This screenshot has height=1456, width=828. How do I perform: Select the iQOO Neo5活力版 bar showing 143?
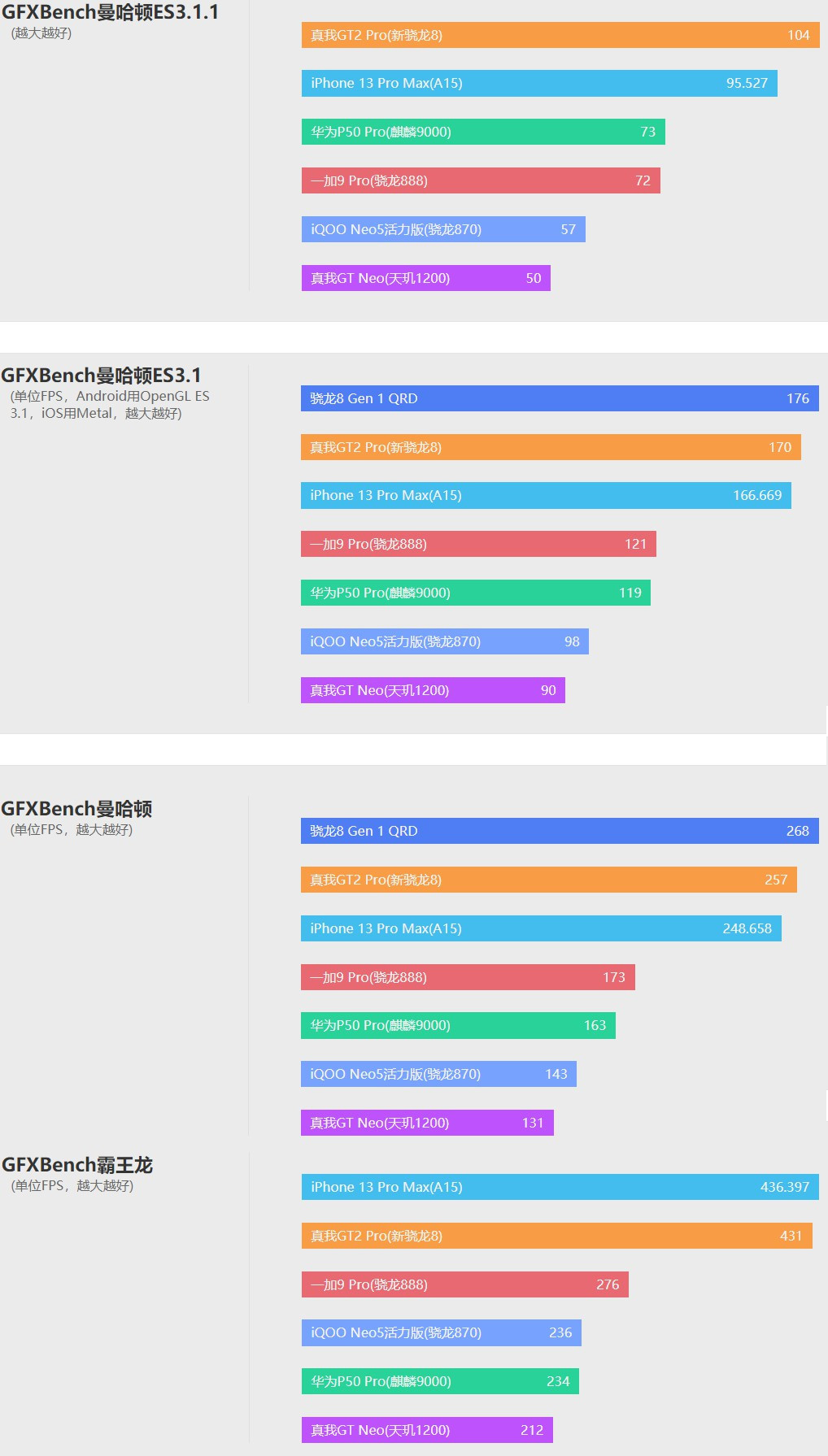(x=438, y=1074)
